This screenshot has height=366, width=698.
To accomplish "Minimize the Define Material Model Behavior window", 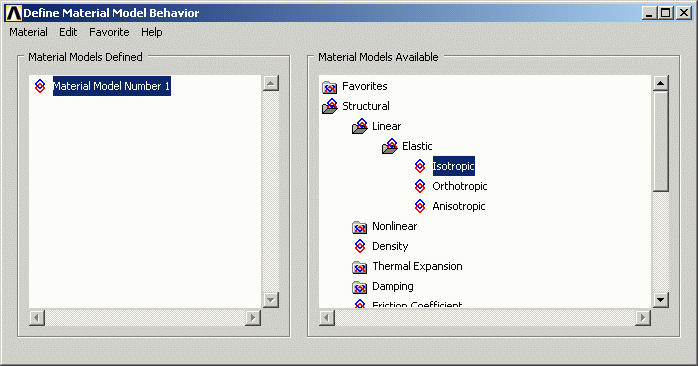I will tap(649, 13).
